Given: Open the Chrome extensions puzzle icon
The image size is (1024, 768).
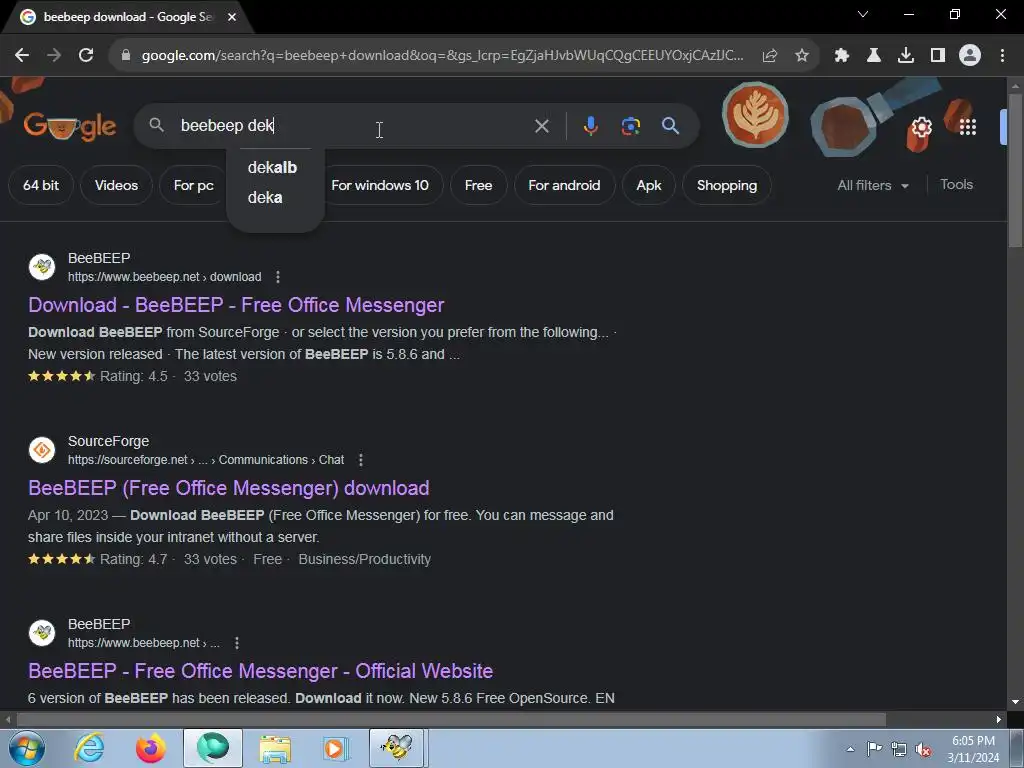Looking at the screenshot, I should click(x=842, y=56).
